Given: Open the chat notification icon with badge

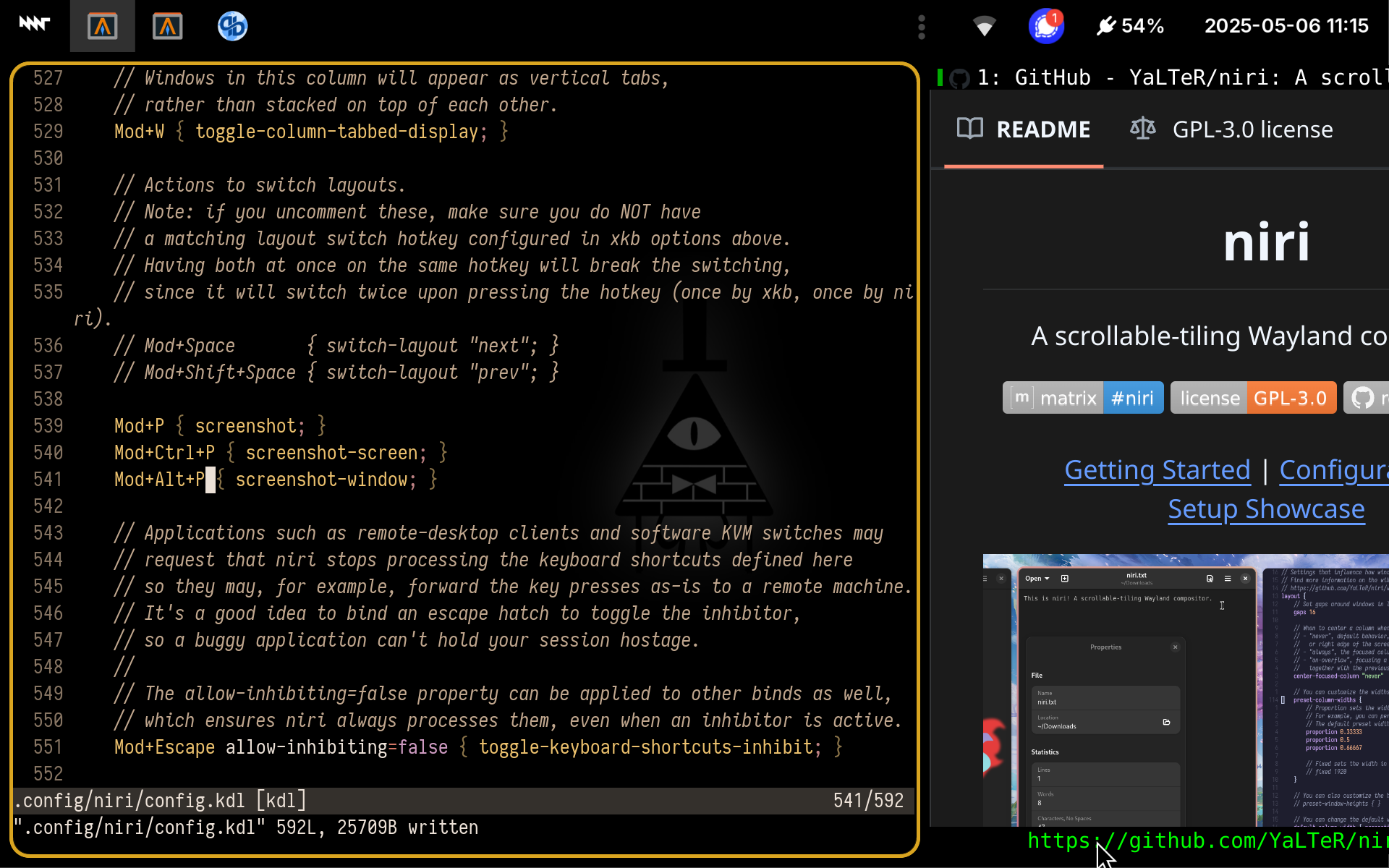Looking at the screenshot, I should pos(1046,26).
